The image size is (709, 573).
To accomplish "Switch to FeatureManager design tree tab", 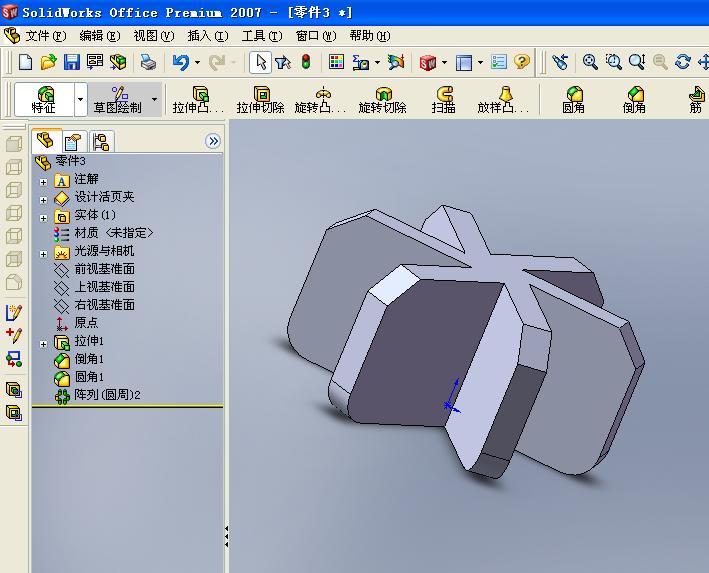I will pyautogui.click(x=46, y=141).
